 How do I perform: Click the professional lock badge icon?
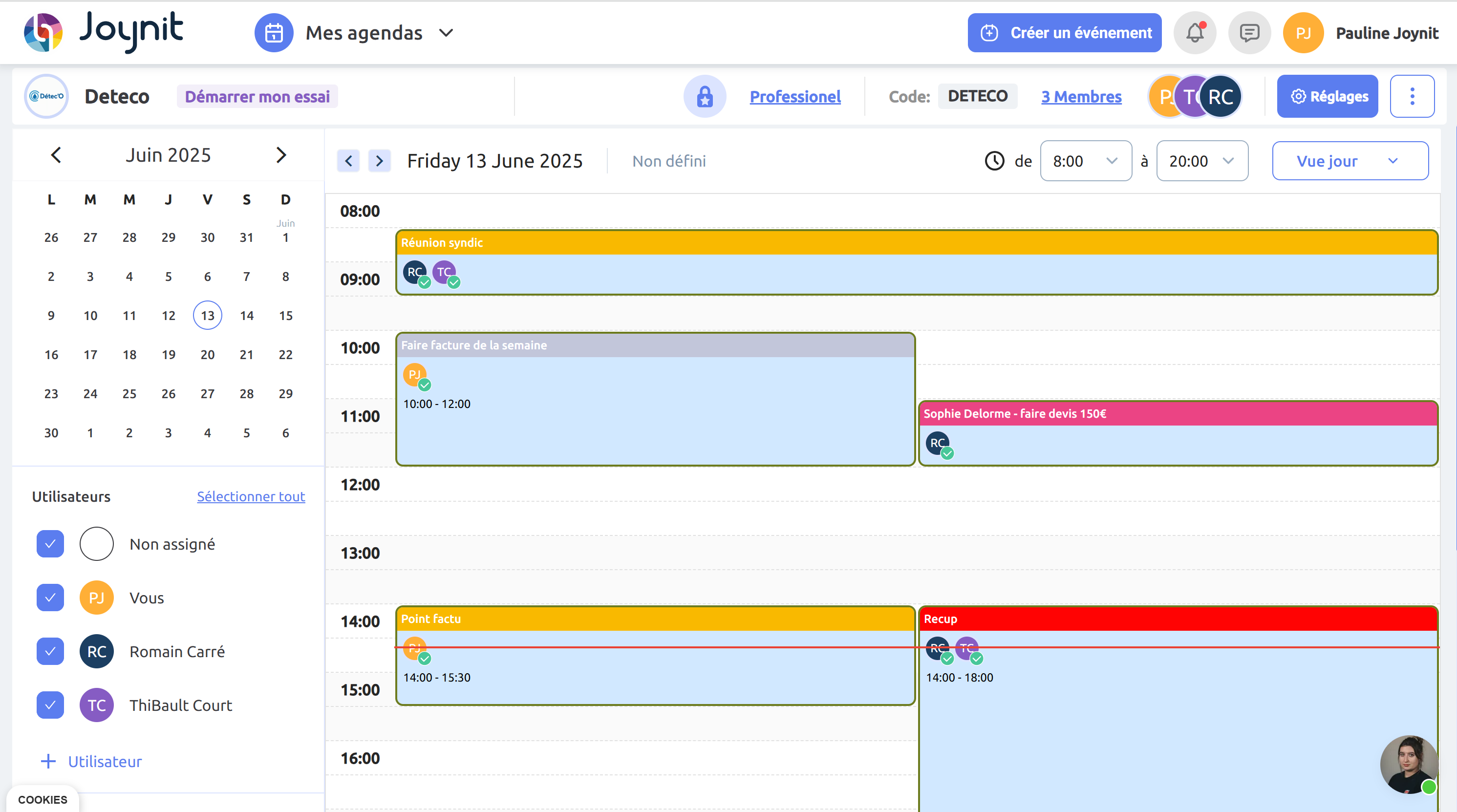(704, 97)
